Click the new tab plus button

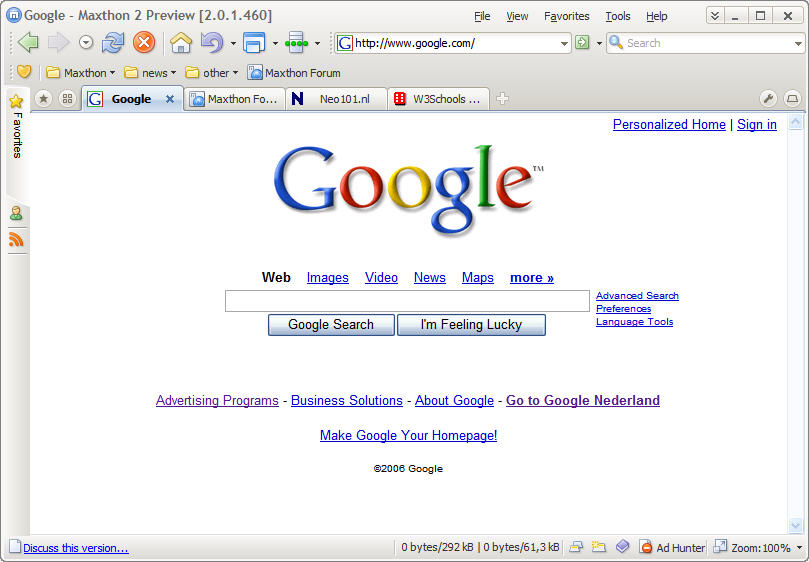(503, 99)
